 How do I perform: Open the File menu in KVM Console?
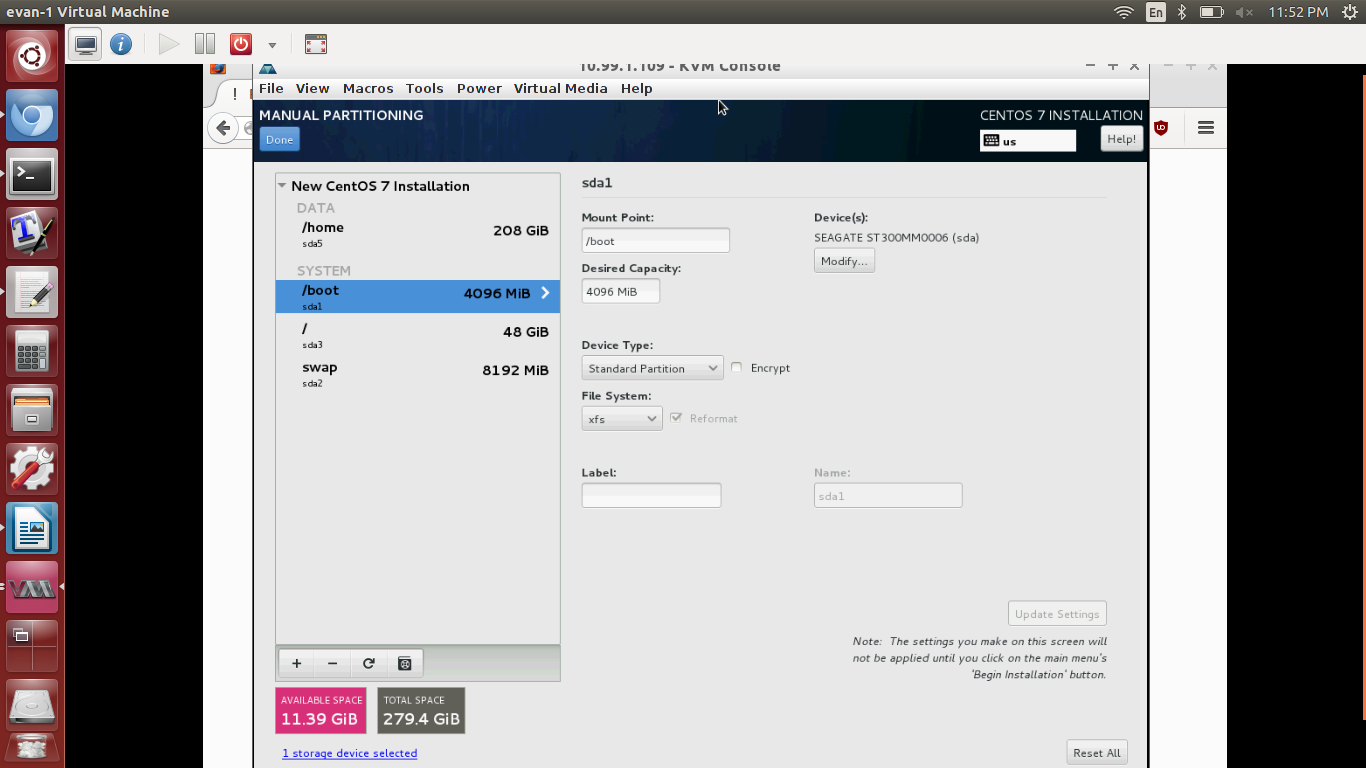(271, 88)
